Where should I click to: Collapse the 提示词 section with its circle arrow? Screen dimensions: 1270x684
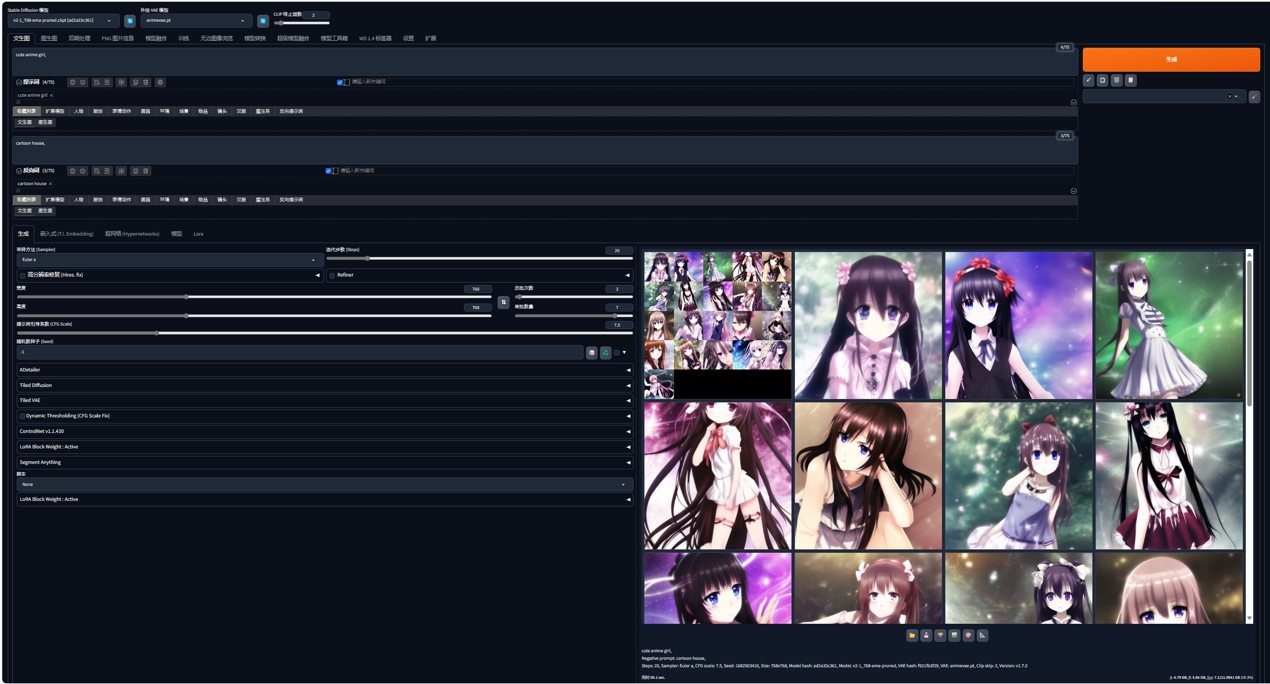click(x=19, y=82)
